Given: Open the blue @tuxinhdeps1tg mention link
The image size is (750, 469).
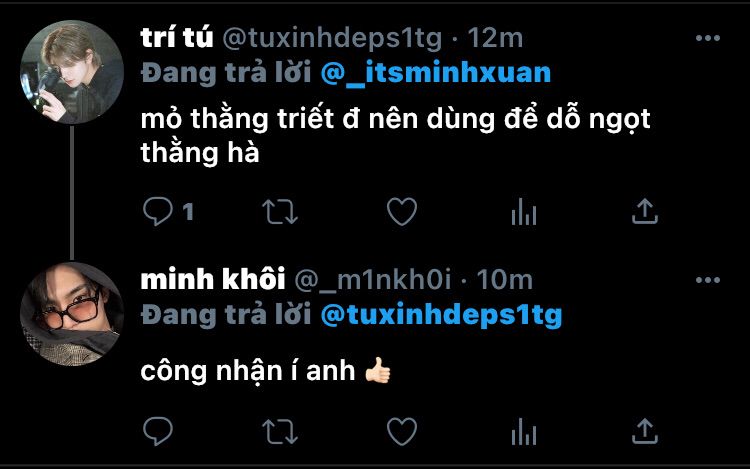Looking at the screenshot, I should coord(441,315).
